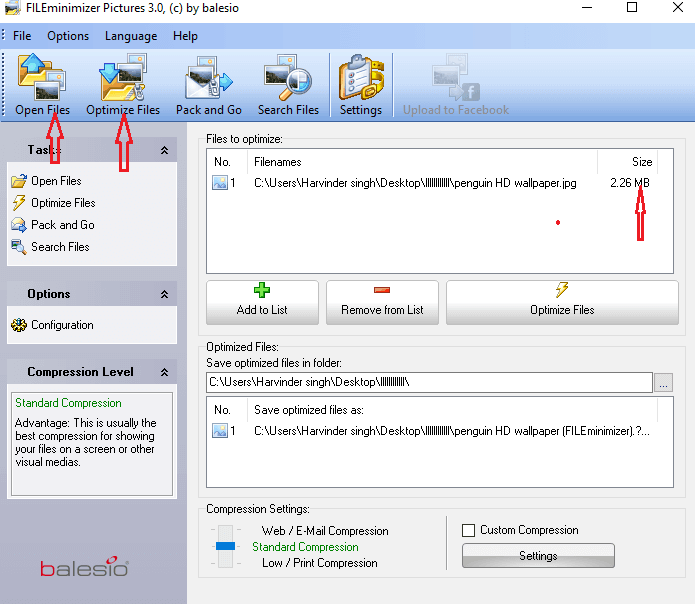Select Web / E-Mail Compression level
This screenshot has width=695, height=604.
coord(325,530)
